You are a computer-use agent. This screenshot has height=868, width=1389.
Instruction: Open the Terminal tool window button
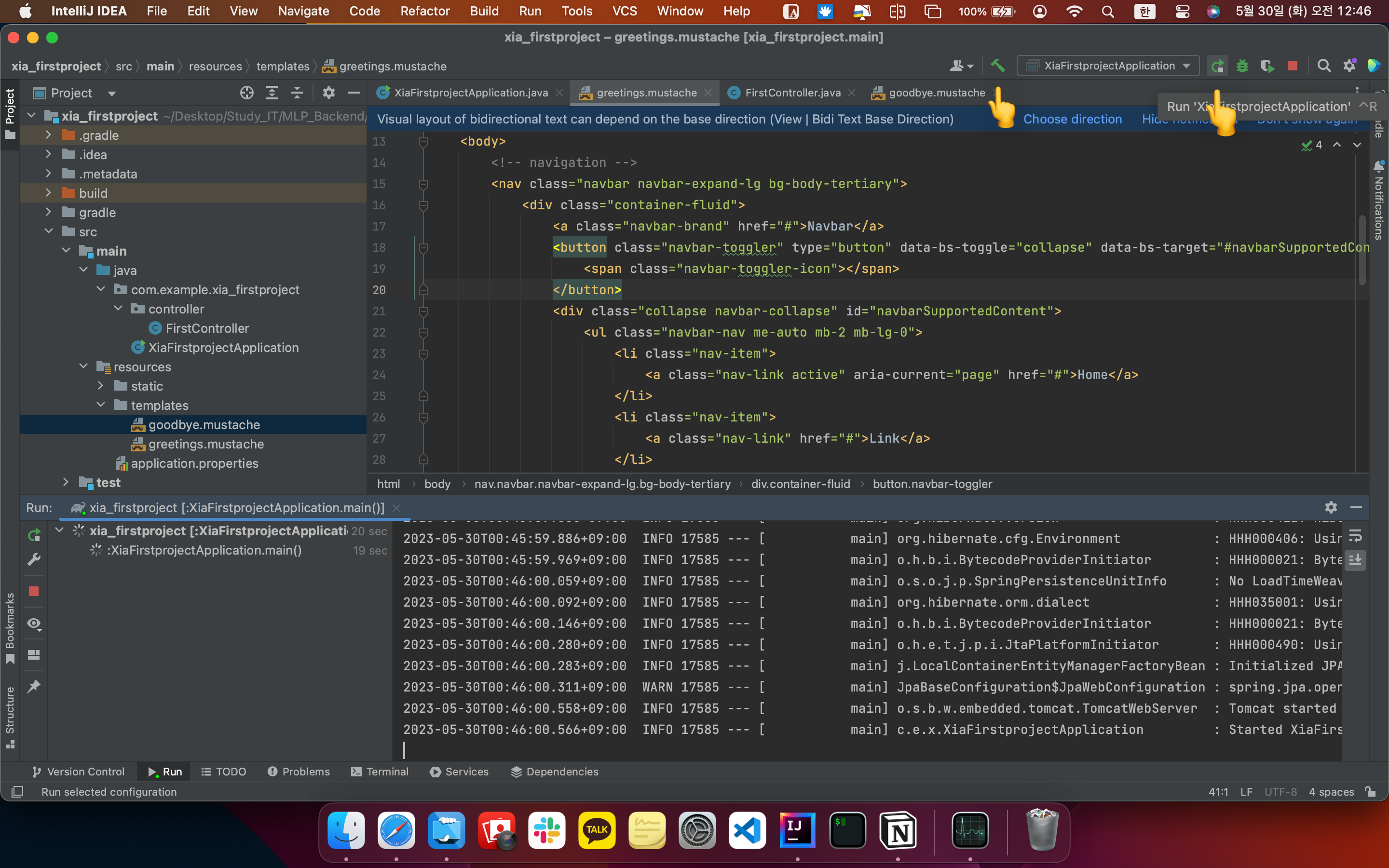point(380,772)
